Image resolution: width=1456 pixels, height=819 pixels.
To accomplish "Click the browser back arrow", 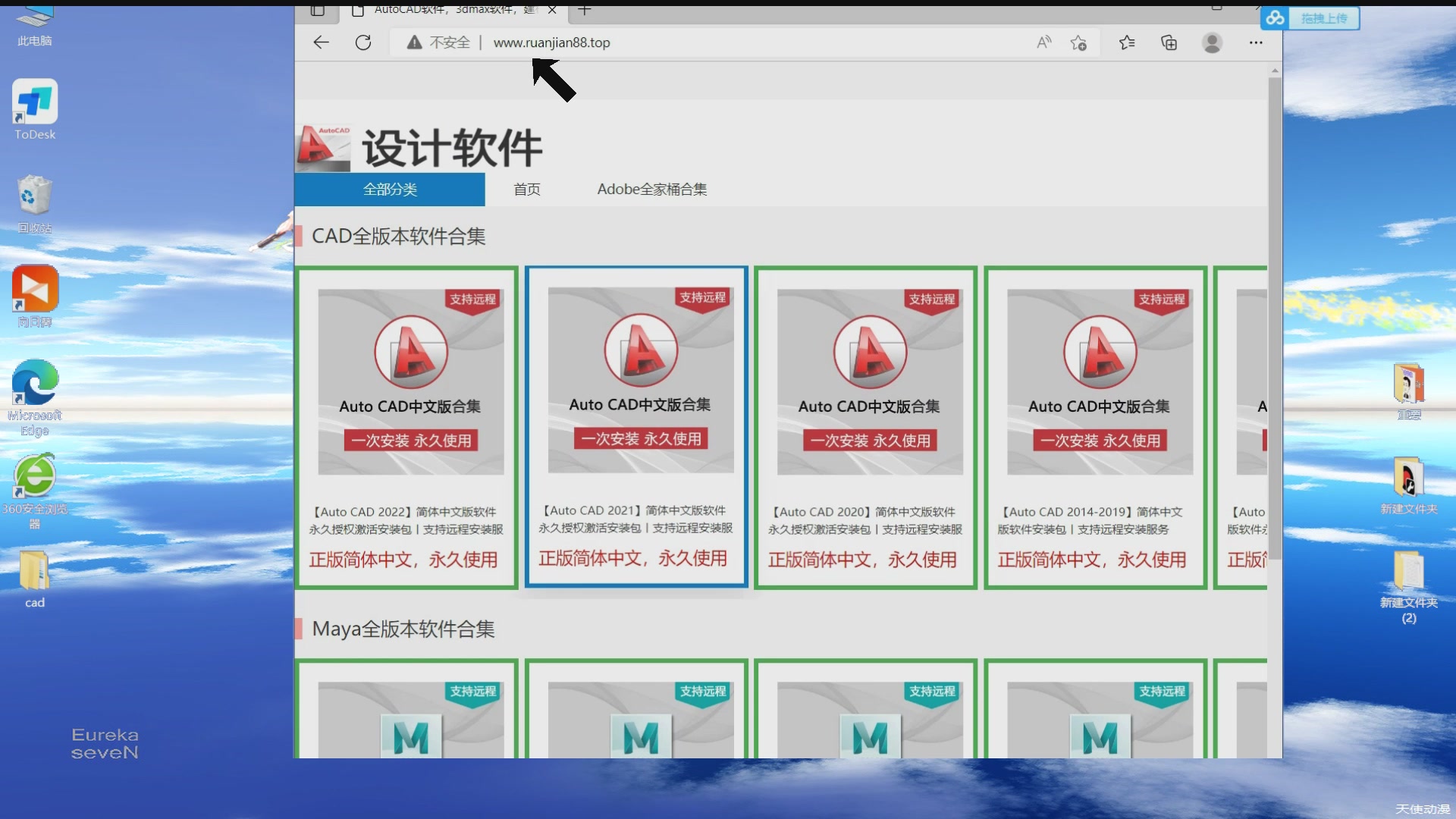I will coord(321,42).
